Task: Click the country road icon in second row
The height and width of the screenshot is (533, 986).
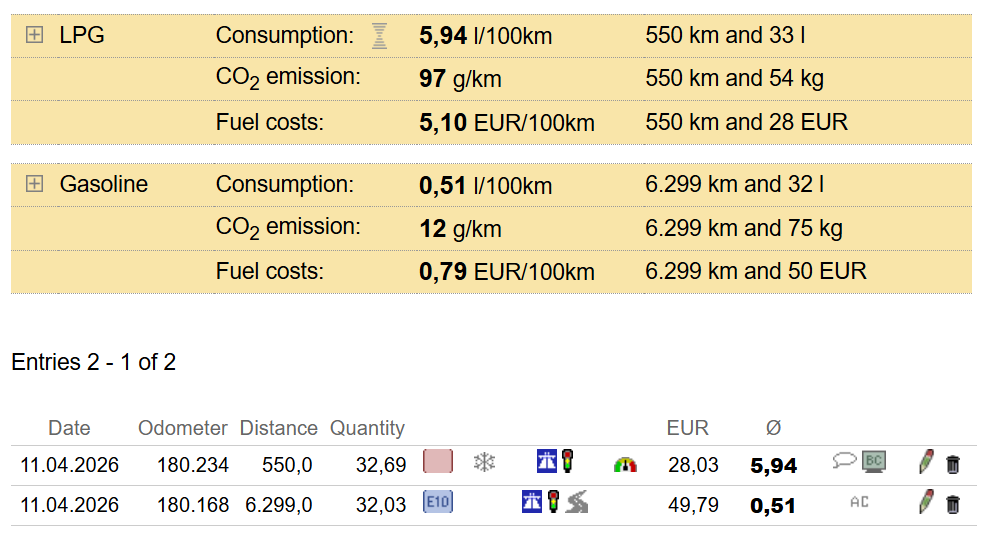Action: [577, 502]
